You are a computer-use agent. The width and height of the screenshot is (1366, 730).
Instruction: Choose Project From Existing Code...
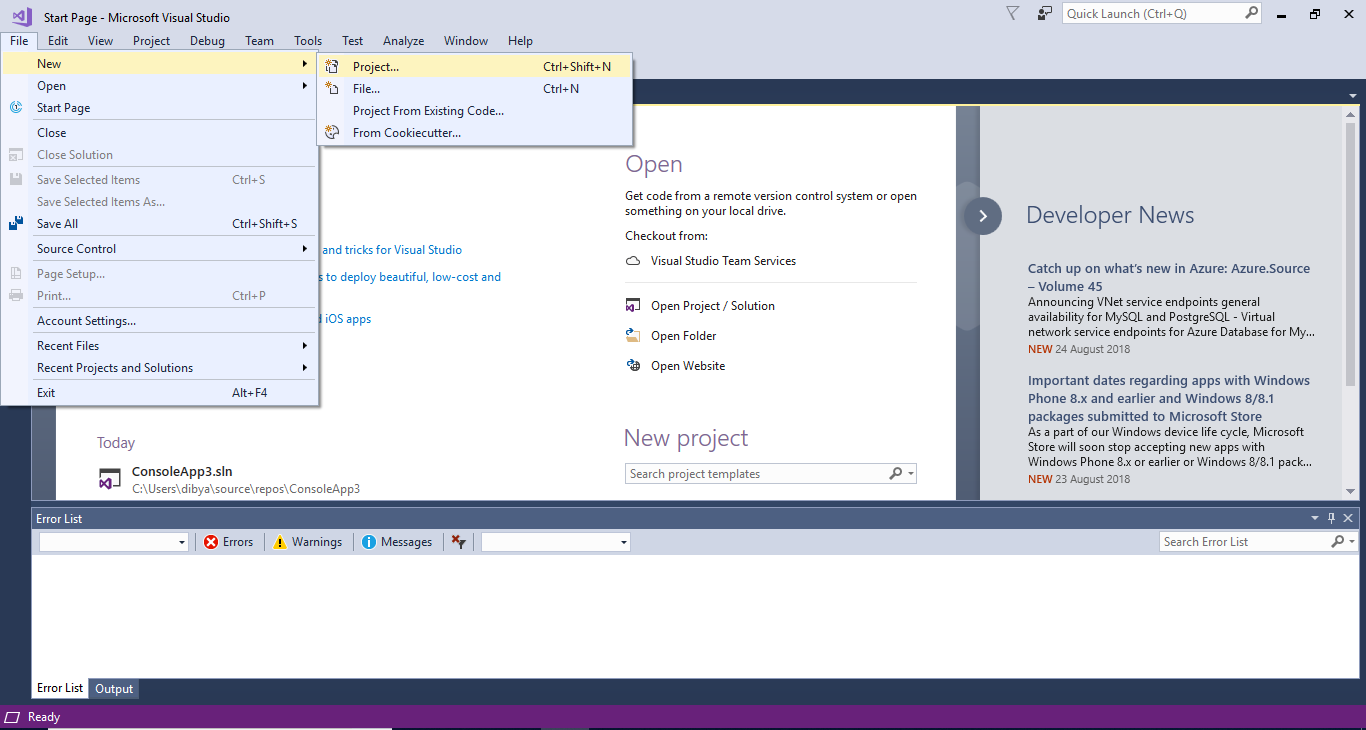(x=475, y=111)
